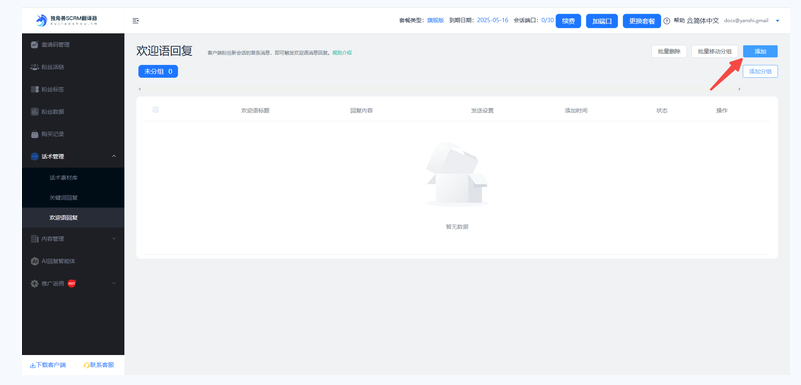
Task: Click the expiry date 2025-05-16
Action: 492,20
